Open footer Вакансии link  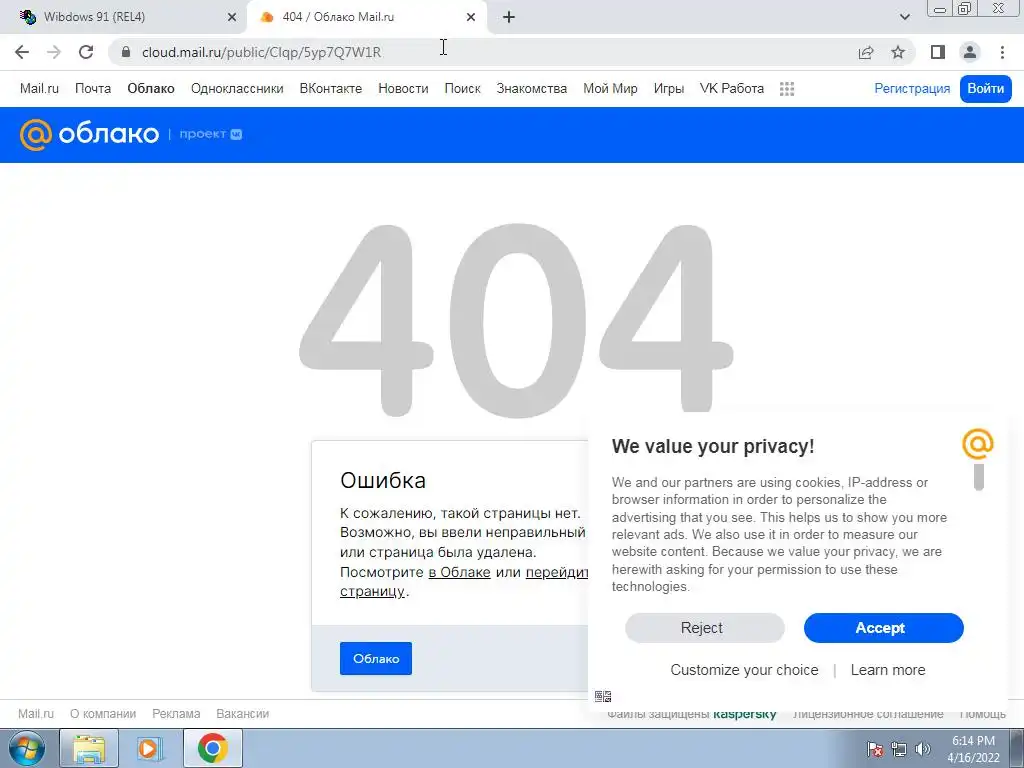(x=242, y=714)
